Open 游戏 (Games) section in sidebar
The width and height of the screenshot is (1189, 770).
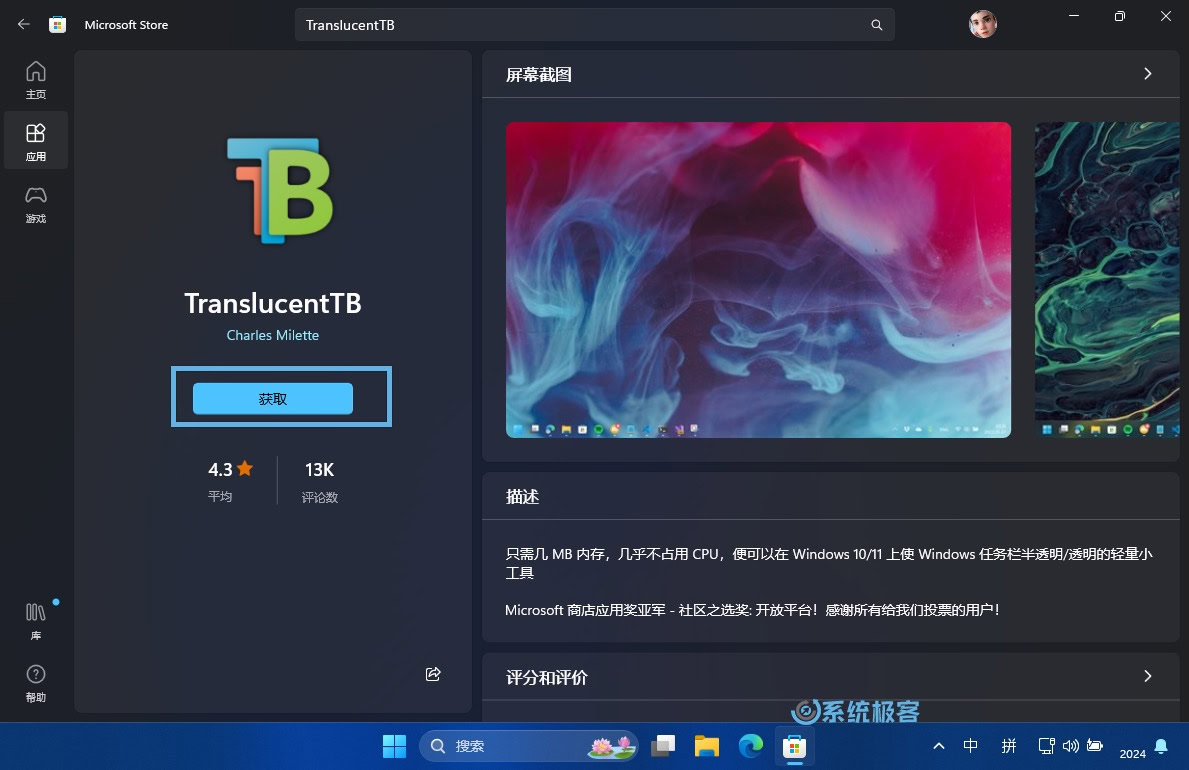point(36,204)
